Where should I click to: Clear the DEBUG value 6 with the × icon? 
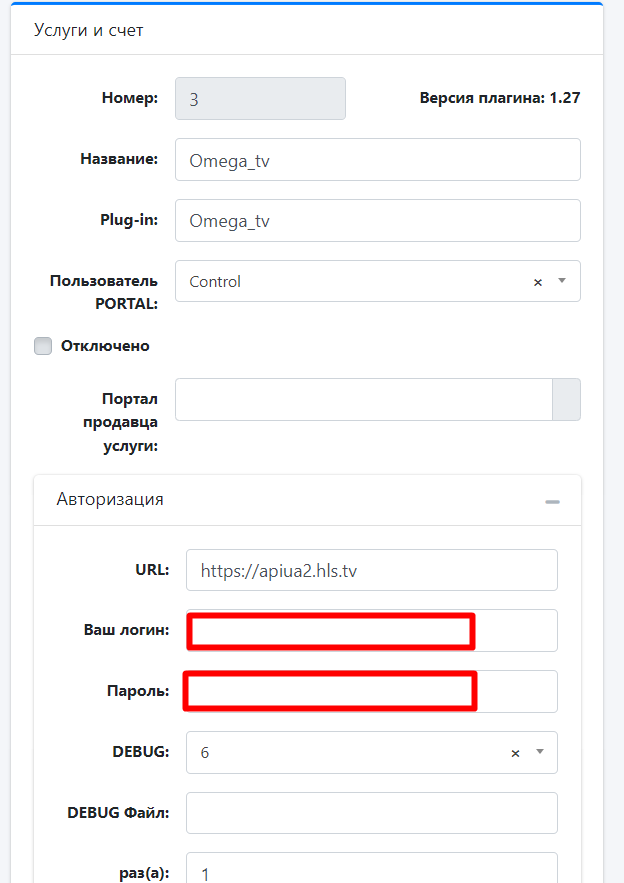click(516, 753)
